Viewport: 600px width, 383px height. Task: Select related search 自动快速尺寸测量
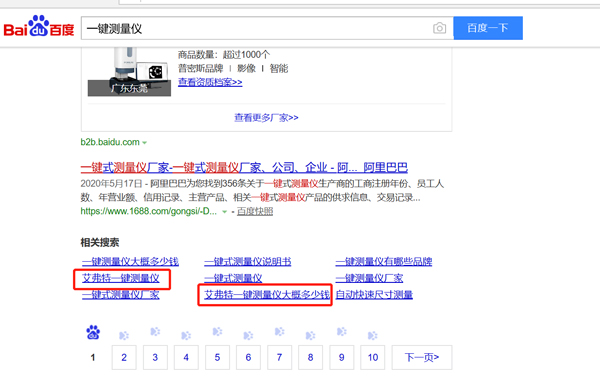[374, 295]
